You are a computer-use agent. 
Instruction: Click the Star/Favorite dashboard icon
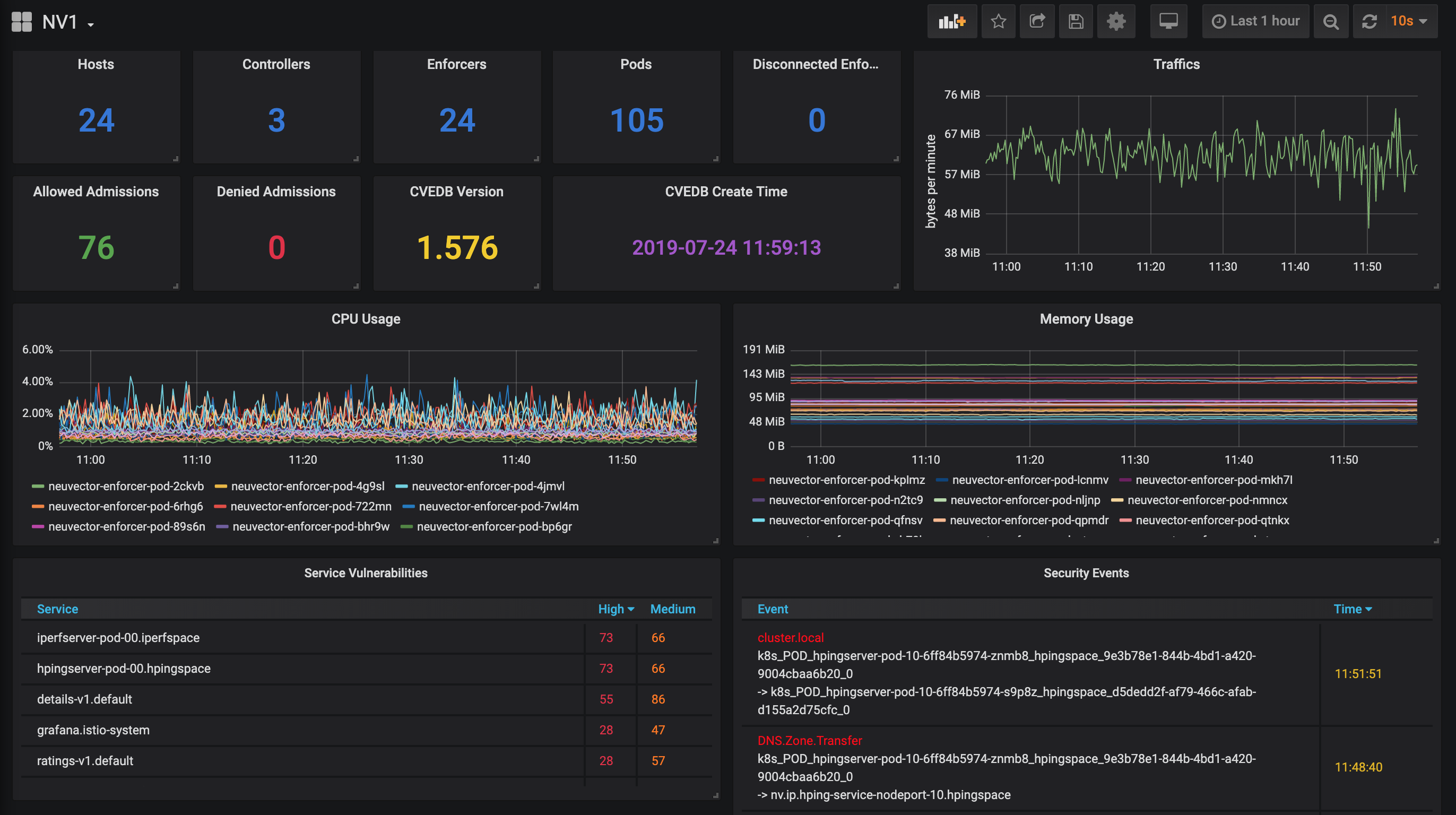(x=997, y=22)
